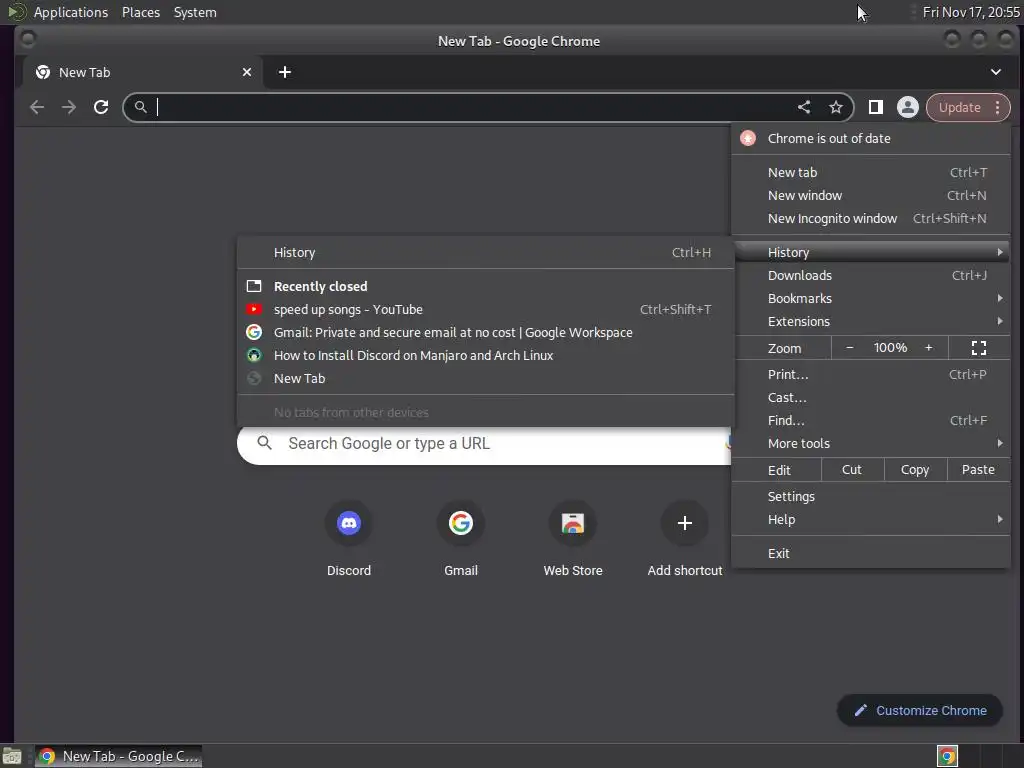The width and height of the screenshot is (1024, 768).
Task: Click the distro logo icon beside Applications
Action: pyautogui.click(x=16, y=12)
